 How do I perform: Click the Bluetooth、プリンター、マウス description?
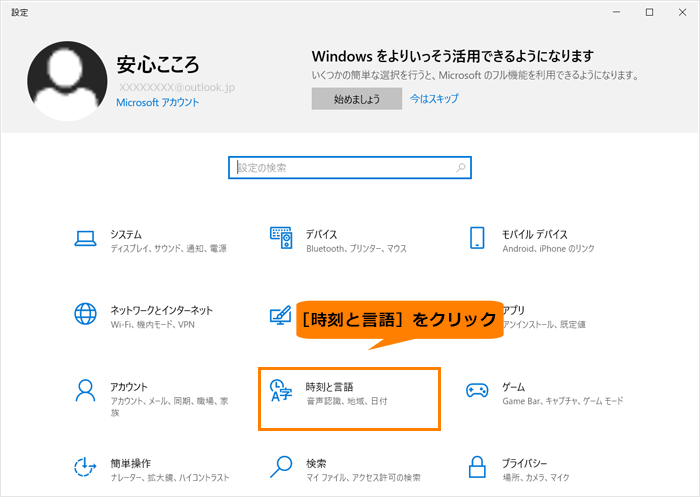pos(356,249)
